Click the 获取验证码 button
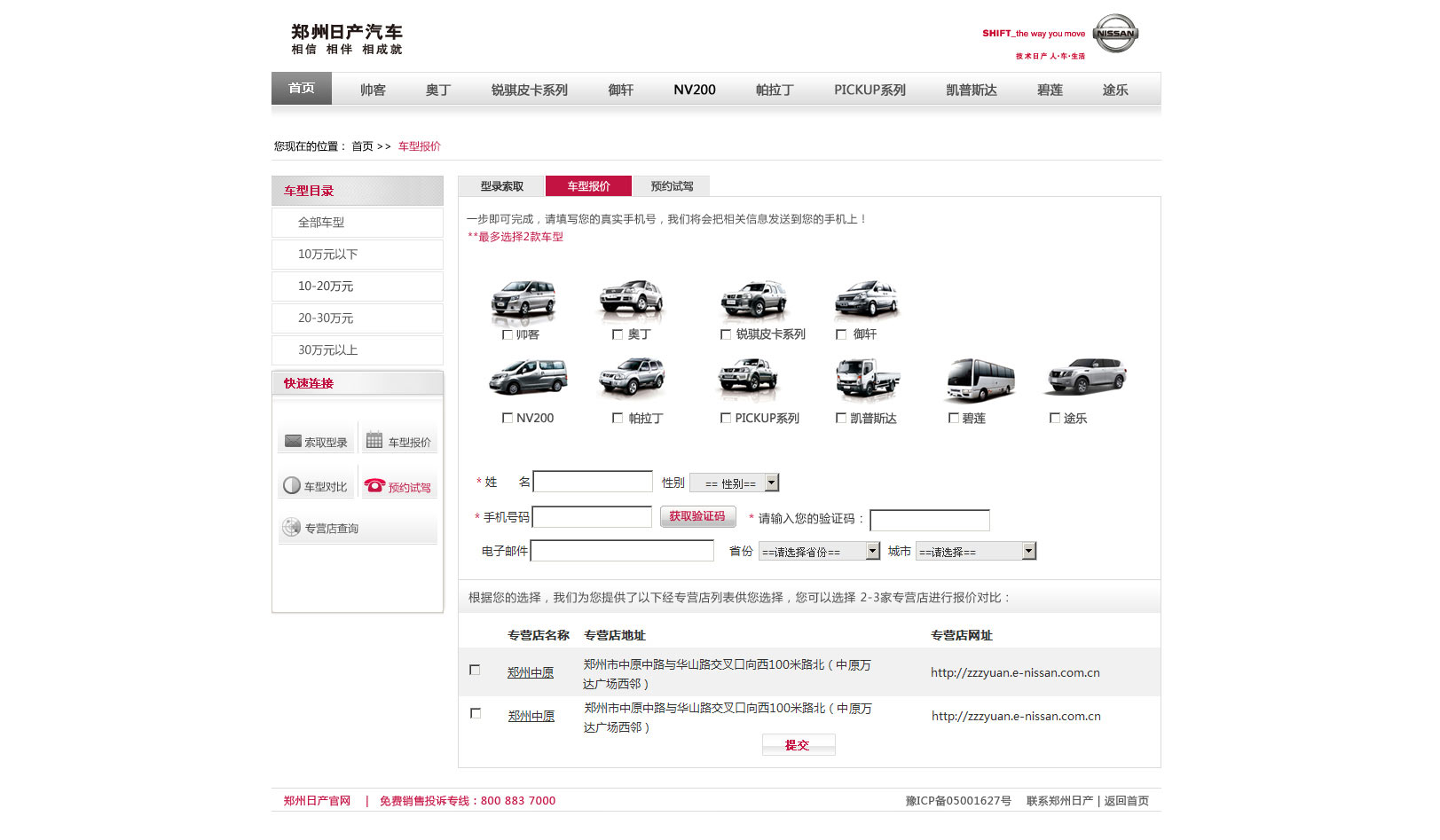The height and width of the screenshot is (840, 1440). click(697, 516)
